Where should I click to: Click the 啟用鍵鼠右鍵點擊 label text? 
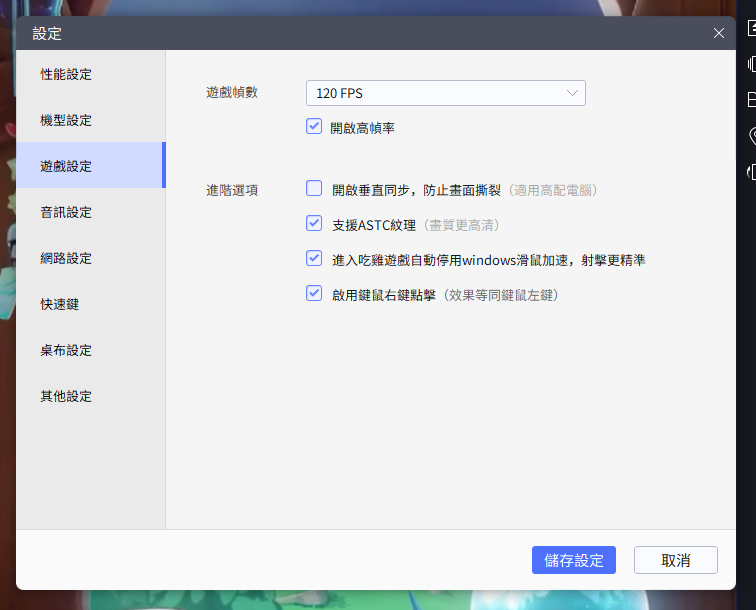tap(384, 295)
